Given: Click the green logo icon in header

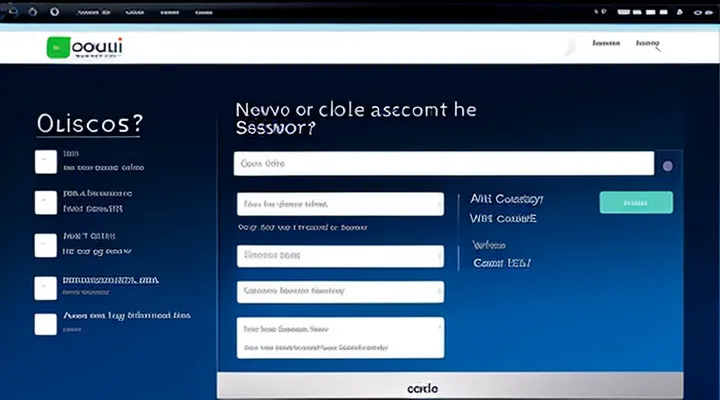Looking at the screenshot, I should coord(59,46).
